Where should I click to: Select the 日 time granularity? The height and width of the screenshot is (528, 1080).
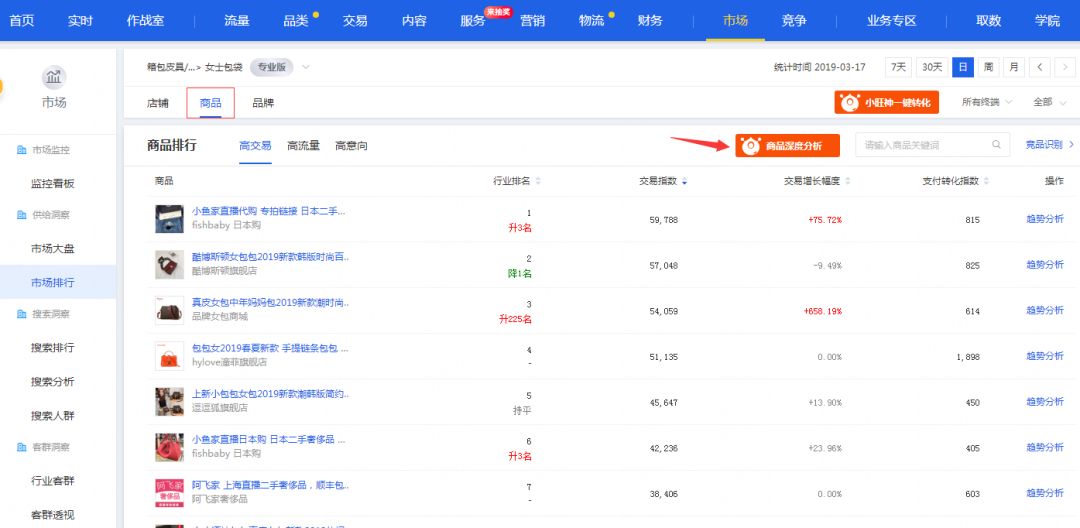point(963,67)
